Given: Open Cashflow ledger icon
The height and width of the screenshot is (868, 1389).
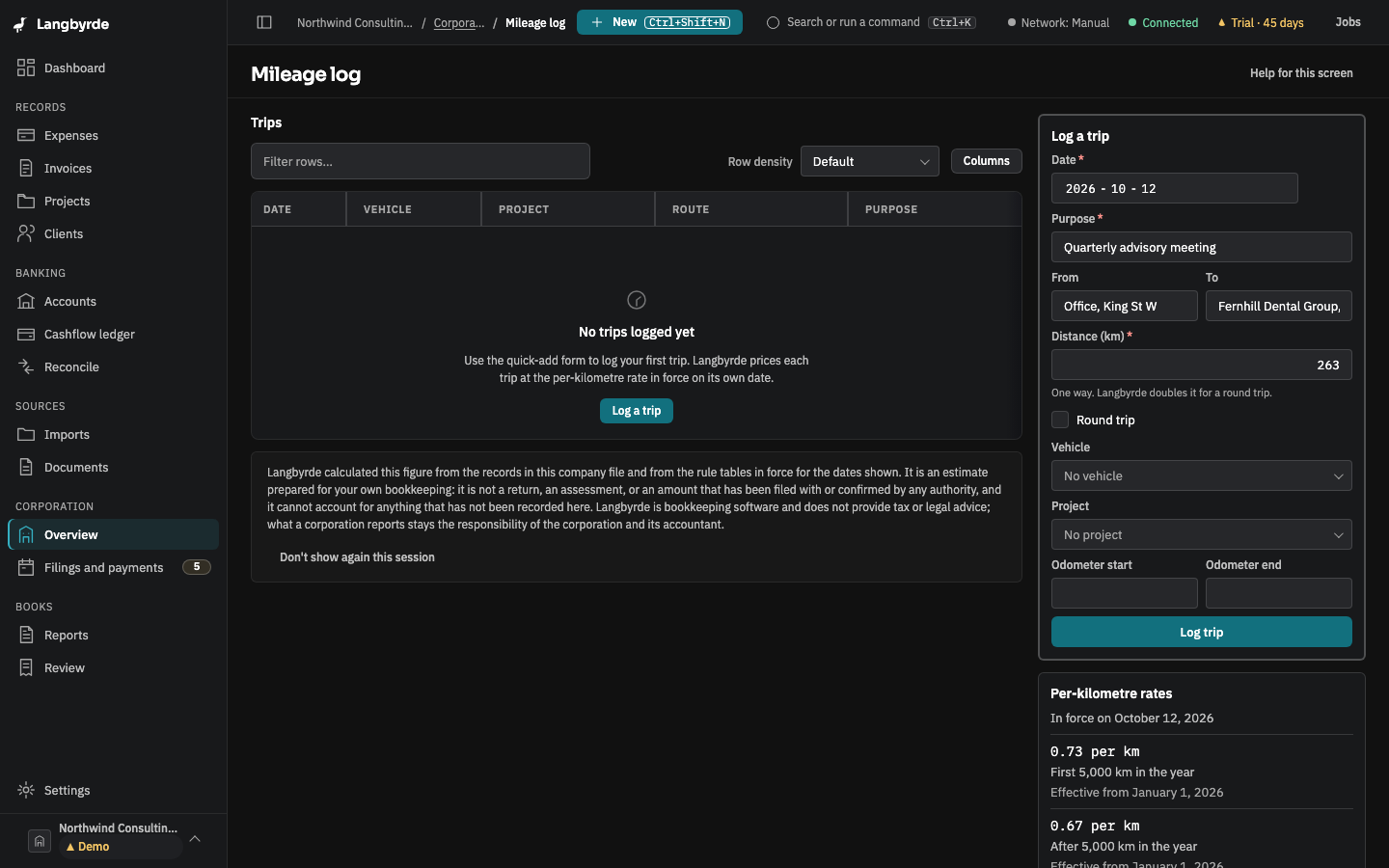Looking at the screenshot, I should [x=26, y=334].
